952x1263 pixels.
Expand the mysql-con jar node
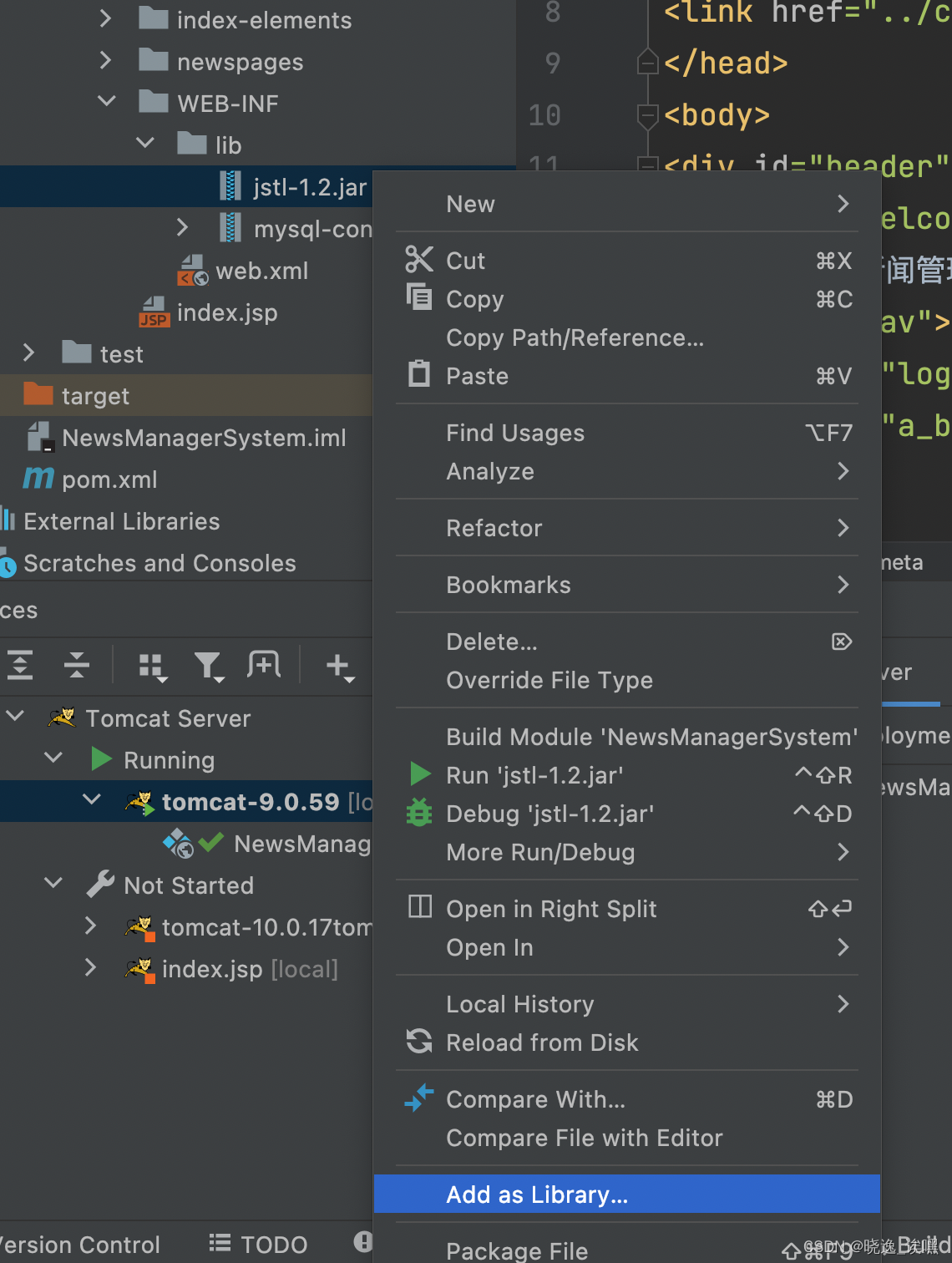[182, 227]
